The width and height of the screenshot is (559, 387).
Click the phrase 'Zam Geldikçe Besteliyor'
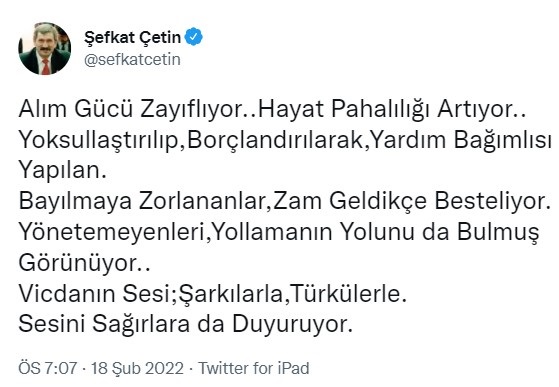click(407, 201)
